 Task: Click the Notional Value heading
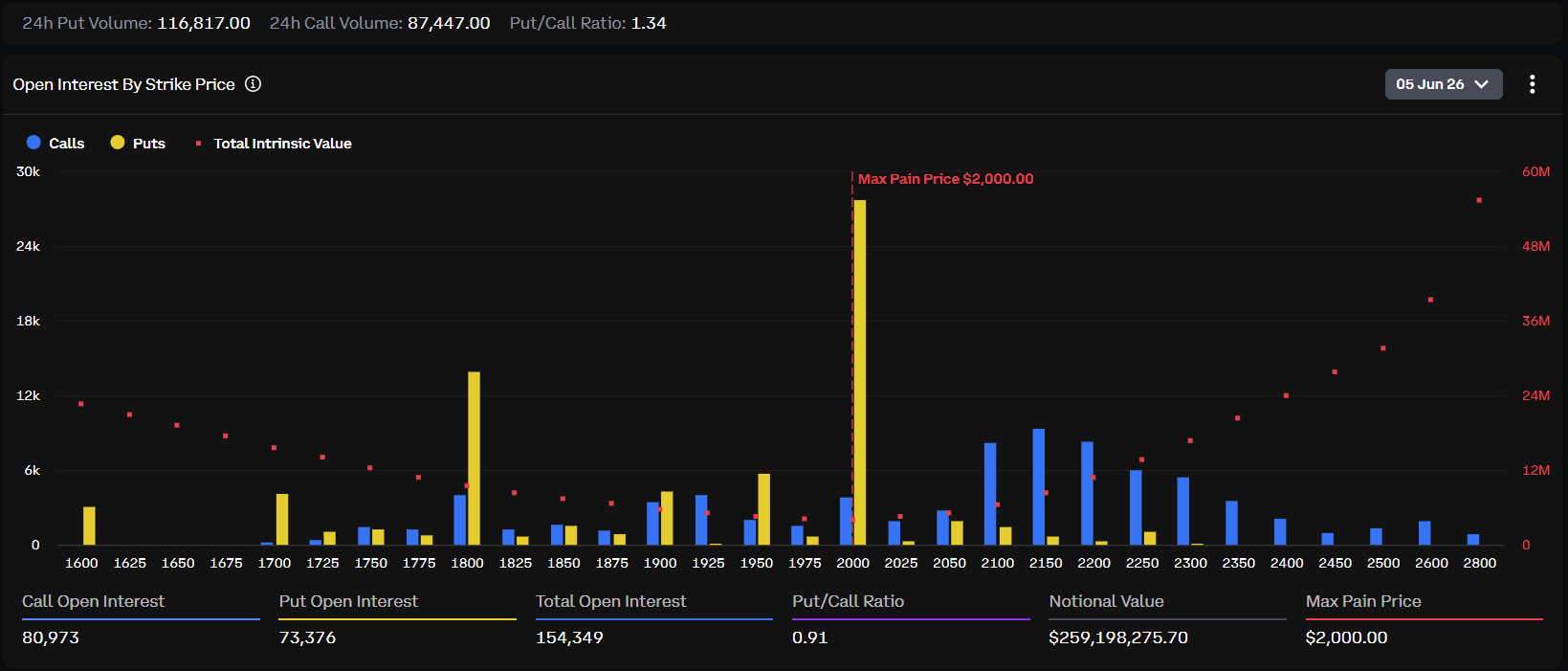click(1106, 601)
